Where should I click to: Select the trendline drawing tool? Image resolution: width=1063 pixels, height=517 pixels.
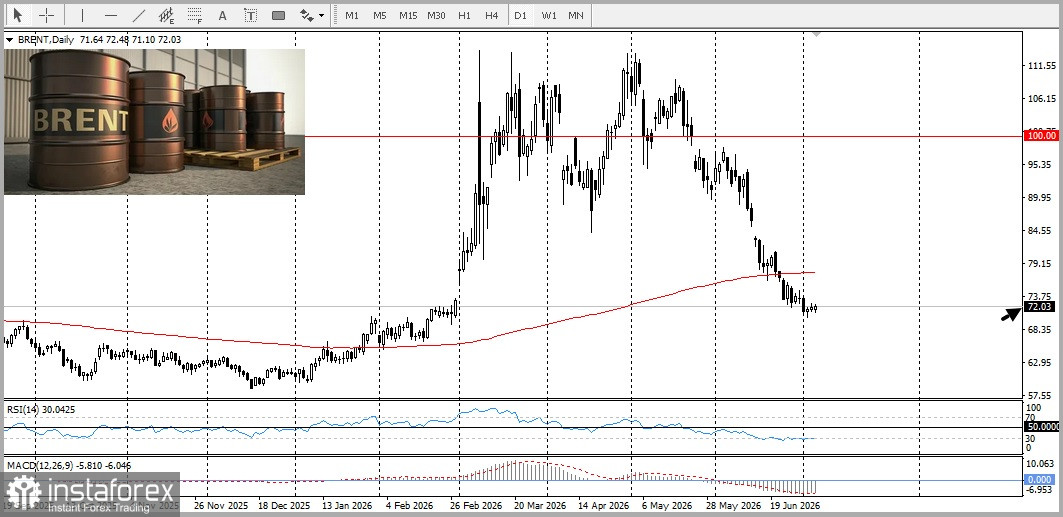pos(139,15)
